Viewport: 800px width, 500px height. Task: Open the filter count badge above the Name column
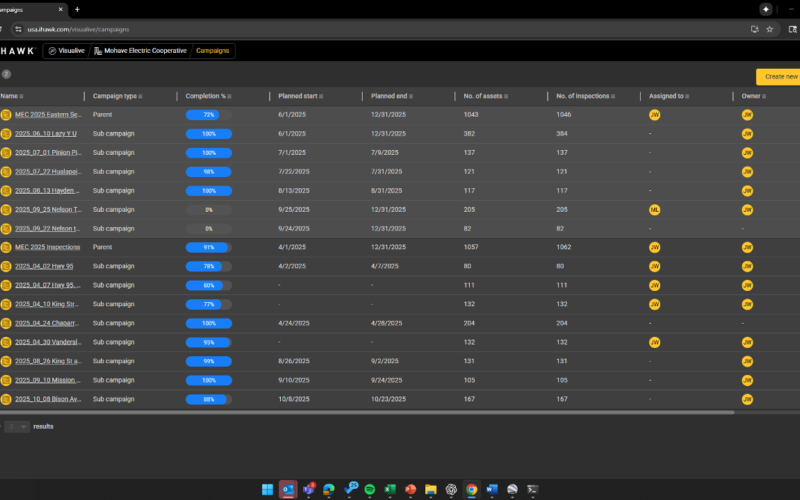click(6, 74)
